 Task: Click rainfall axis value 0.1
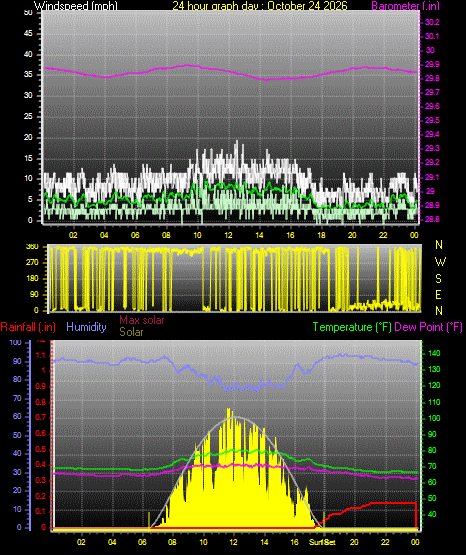tap(41, 512)
